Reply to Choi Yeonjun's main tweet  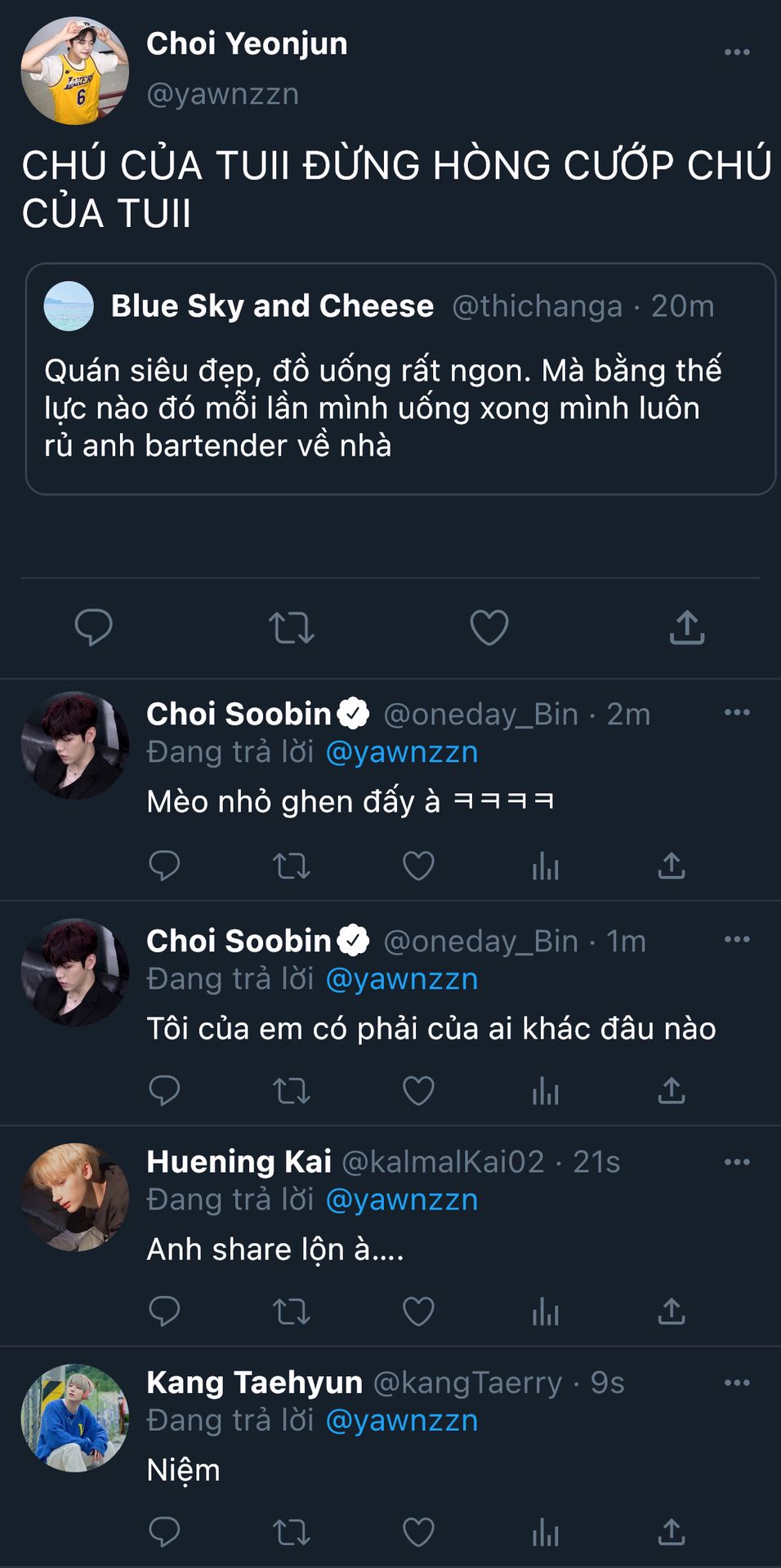[x=94, y=627]
